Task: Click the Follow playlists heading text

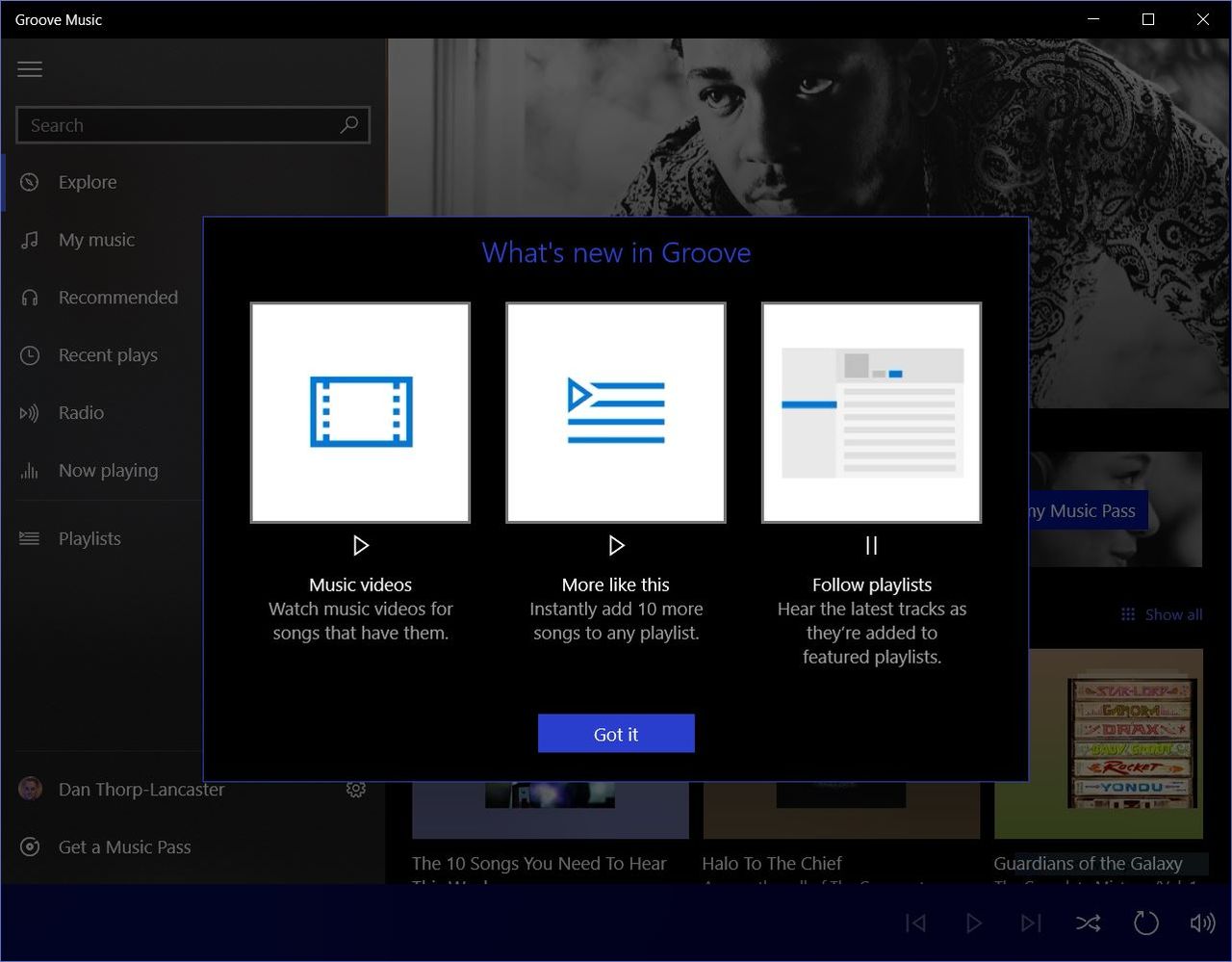Action: tap(872, 585)
